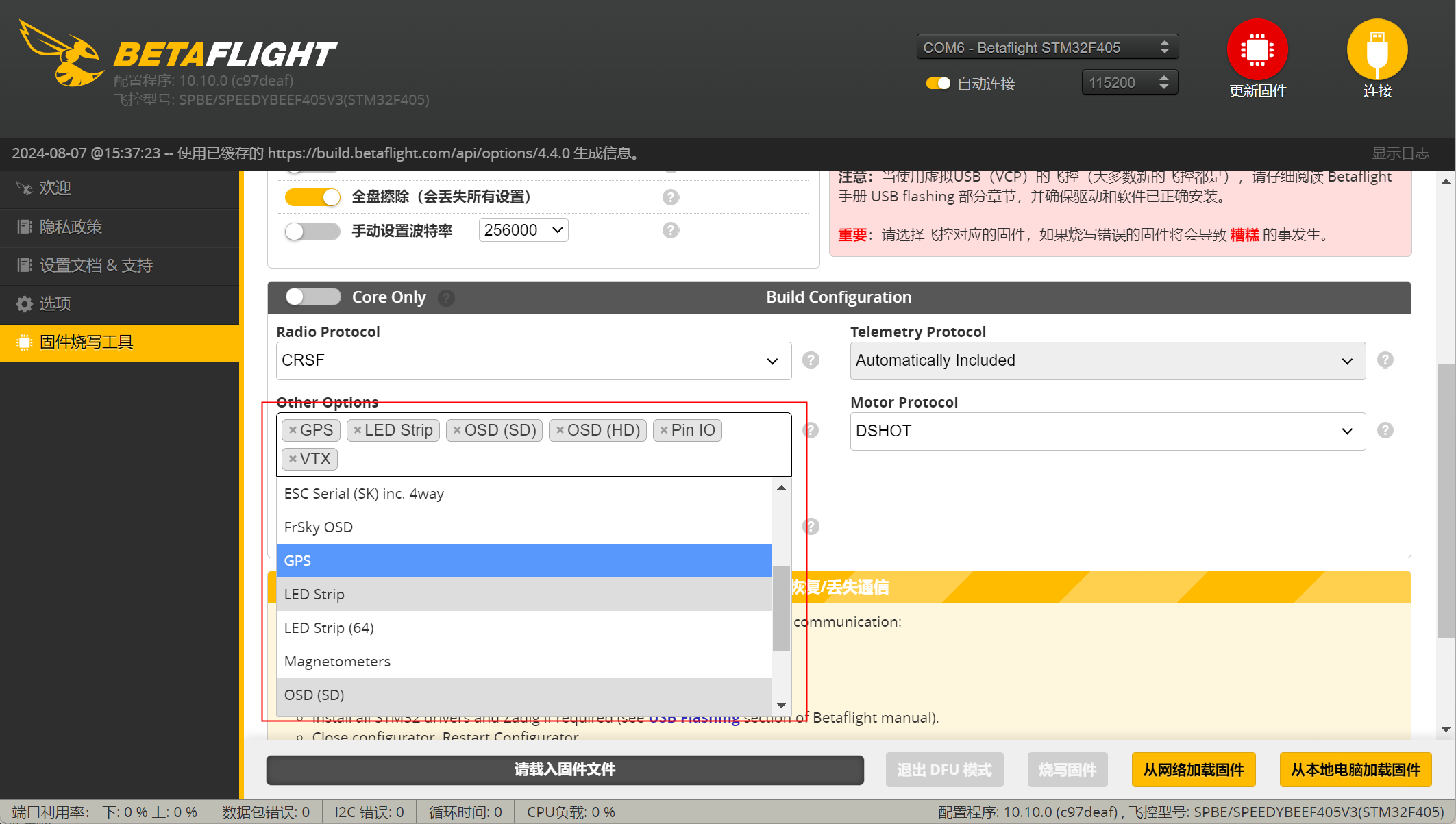Expand the Radio Protocol CRSF dropdown
Viewport: 1456px width, 824px height.
click(x=534, y=360)
